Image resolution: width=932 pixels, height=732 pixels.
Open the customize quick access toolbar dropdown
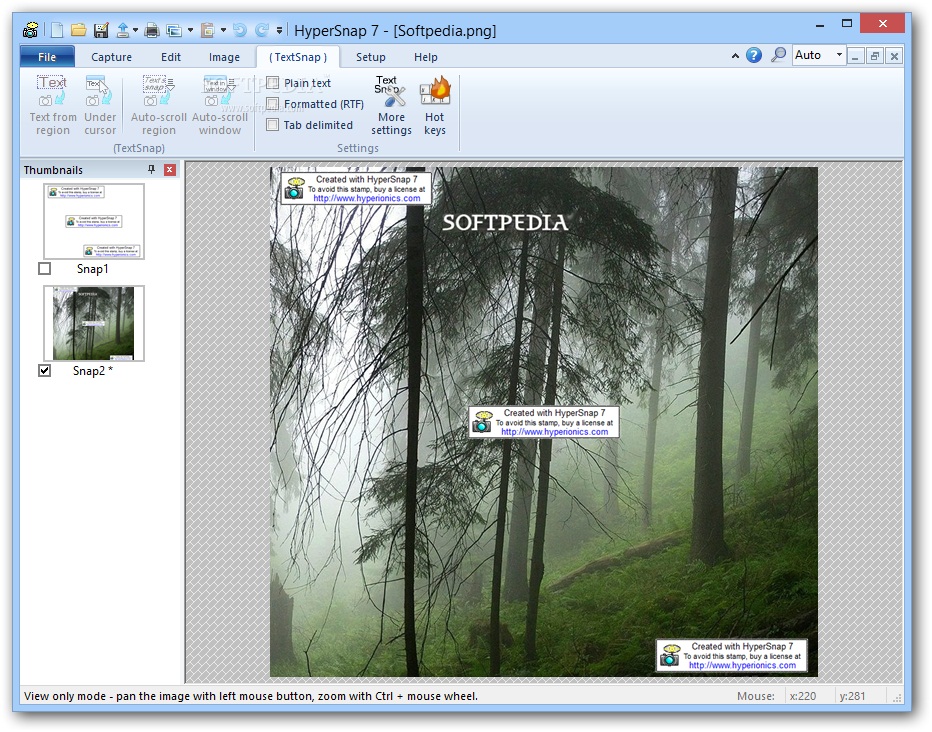(x=279, y=30)
